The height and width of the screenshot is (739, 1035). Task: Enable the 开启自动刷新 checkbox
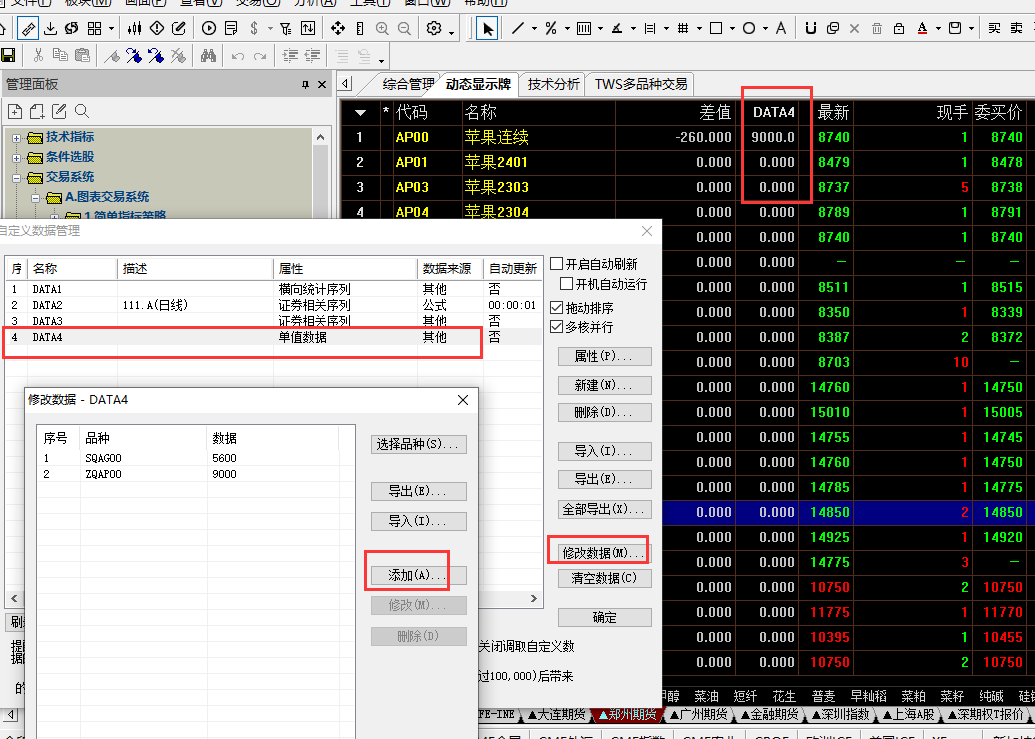(x=557, y=265)
